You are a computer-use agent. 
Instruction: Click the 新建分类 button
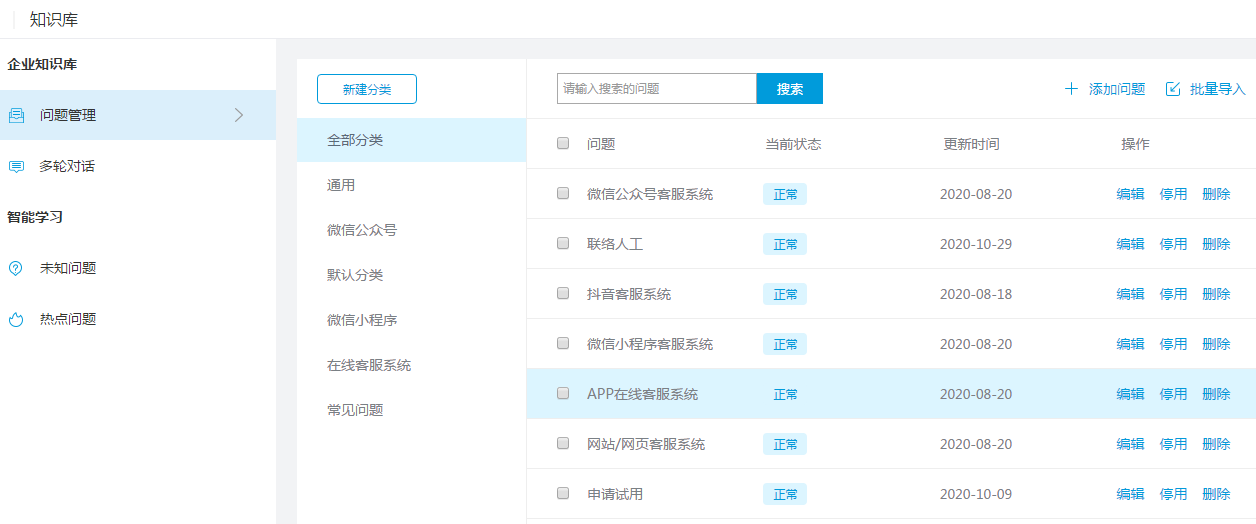click(x=367, y=89)
